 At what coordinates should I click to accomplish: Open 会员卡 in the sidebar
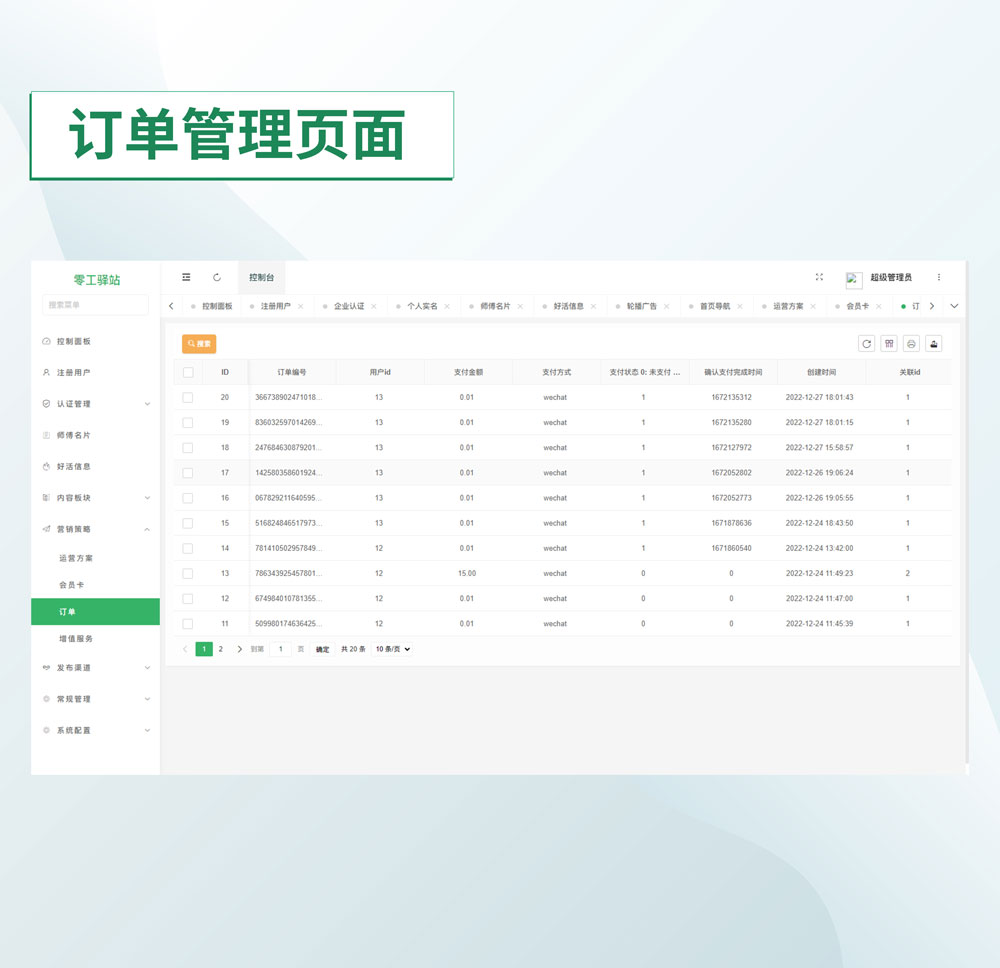click(72, 585)
